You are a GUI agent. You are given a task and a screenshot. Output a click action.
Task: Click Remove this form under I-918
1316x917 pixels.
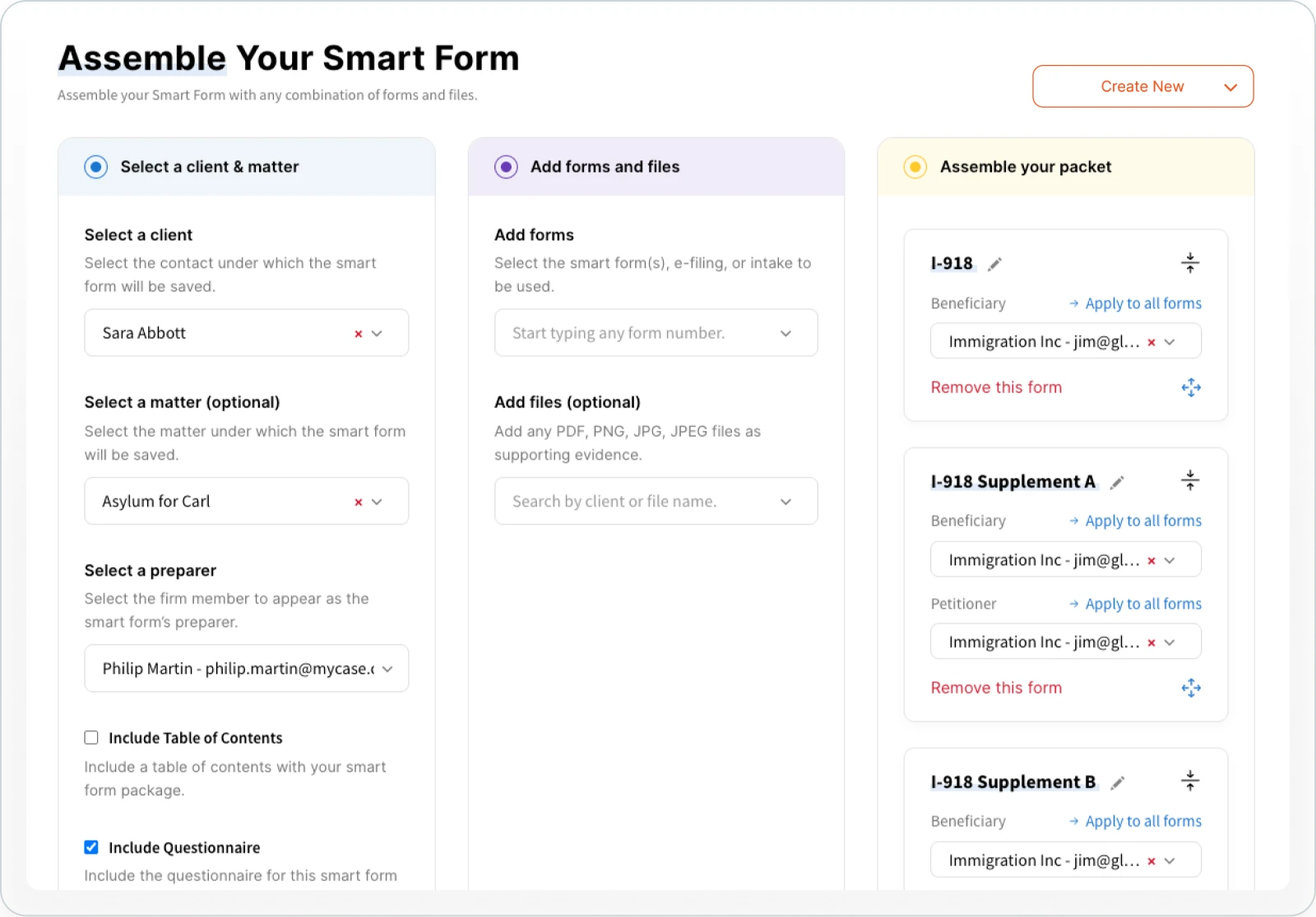tap(995, 387)
